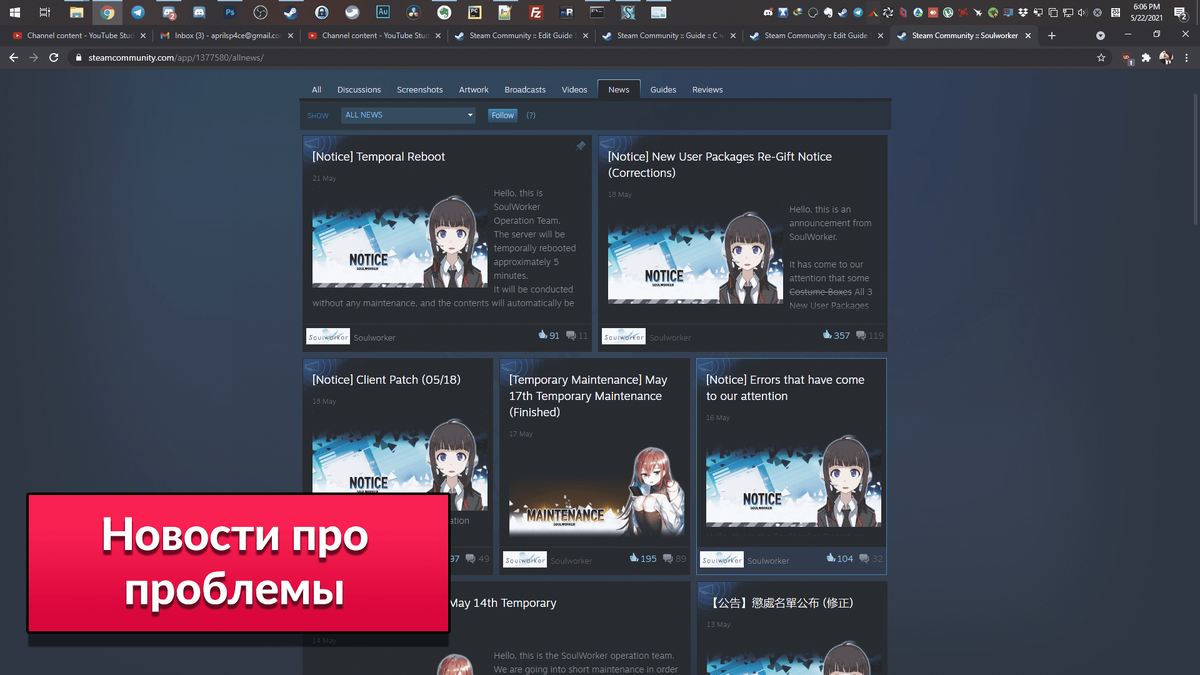Click the bookmark star in the address bar
Image resolution: width=1200 pixels, height=675 pixels.
(x=1101, y=58)
